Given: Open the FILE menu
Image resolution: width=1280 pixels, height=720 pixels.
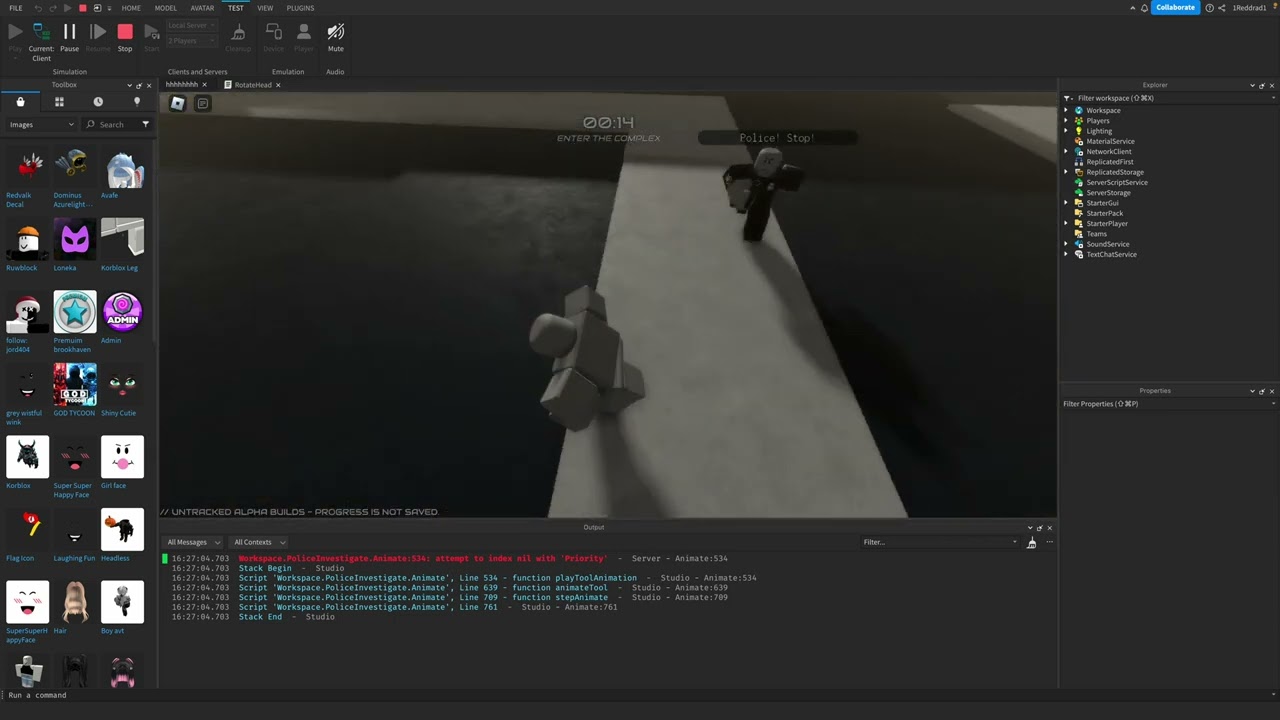Looking at the screenshot, I should (x=16, y=8).
